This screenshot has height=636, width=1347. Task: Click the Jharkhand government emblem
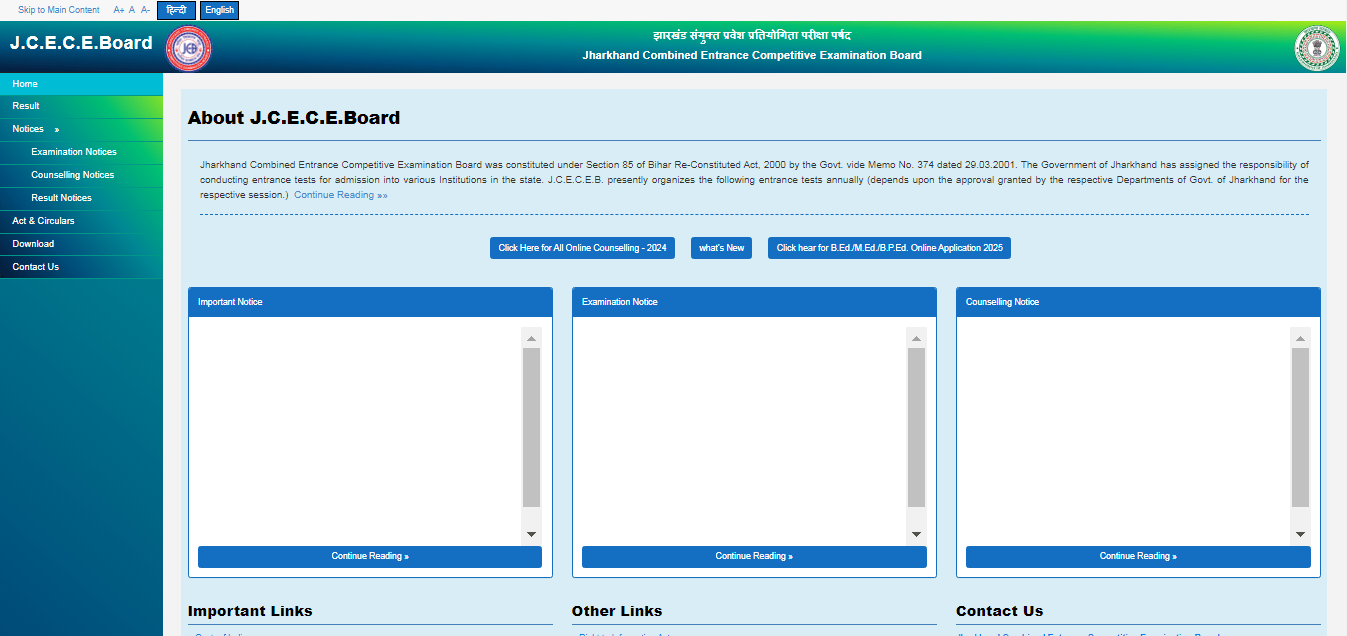click(1316, 48)
